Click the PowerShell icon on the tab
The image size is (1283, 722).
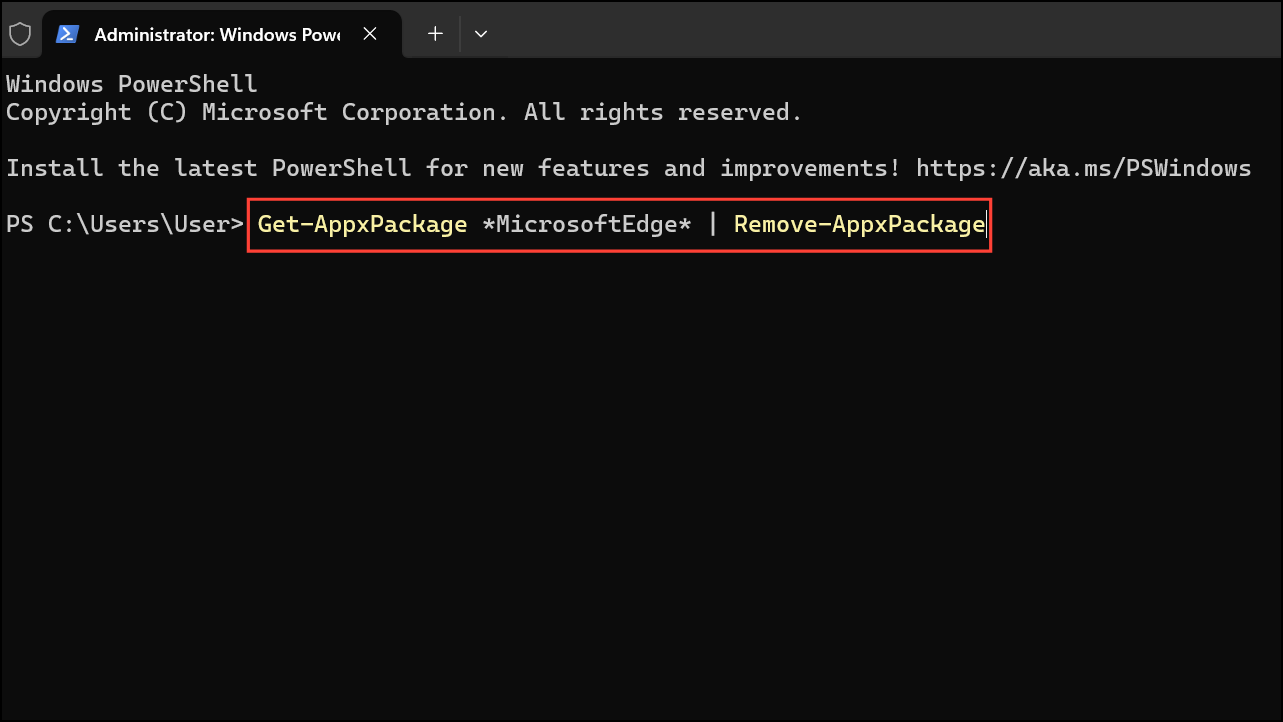tap(67, 33)
